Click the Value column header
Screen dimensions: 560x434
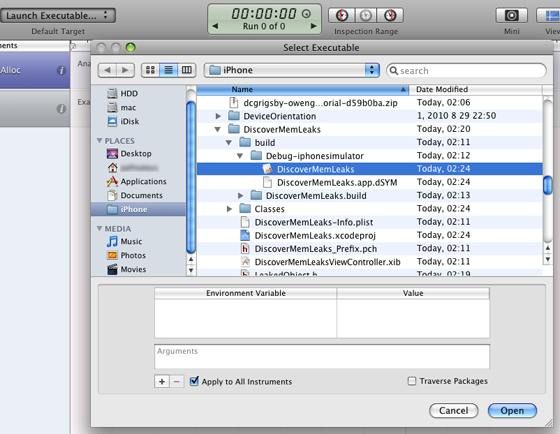[413, 293]
